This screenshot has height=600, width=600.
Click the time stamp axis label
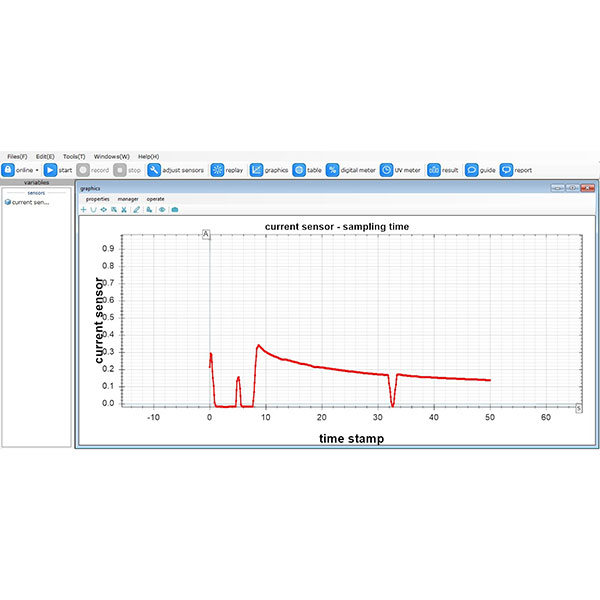[x=351, y=439]
